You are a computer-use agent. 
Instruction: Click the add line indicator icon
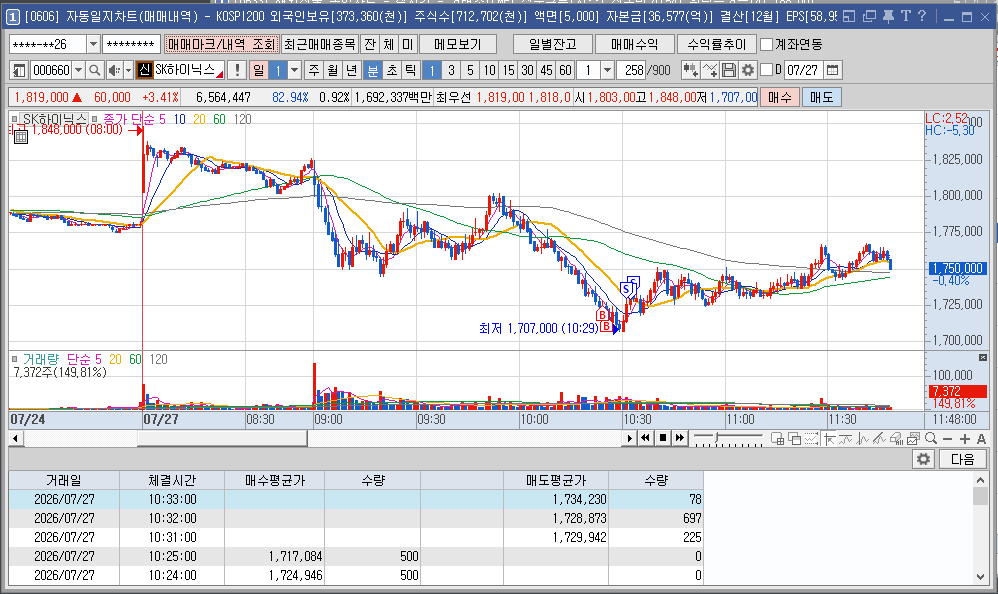(x=710, y=70)
